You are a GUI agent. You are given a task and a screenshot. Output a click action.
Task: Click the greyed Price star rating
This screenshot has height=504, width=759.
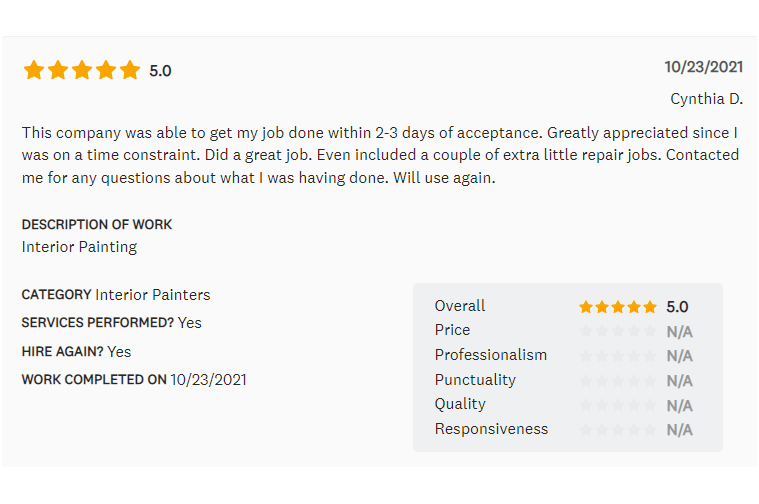pyautogui.click(x=617, y=331)
